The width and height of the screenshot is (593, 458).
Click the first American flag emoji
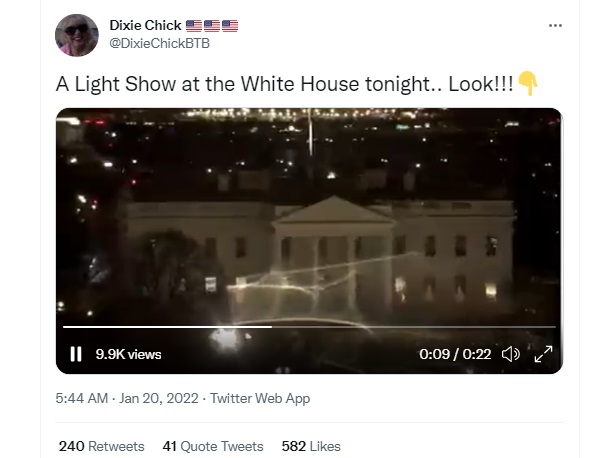[x=194, y=26]
